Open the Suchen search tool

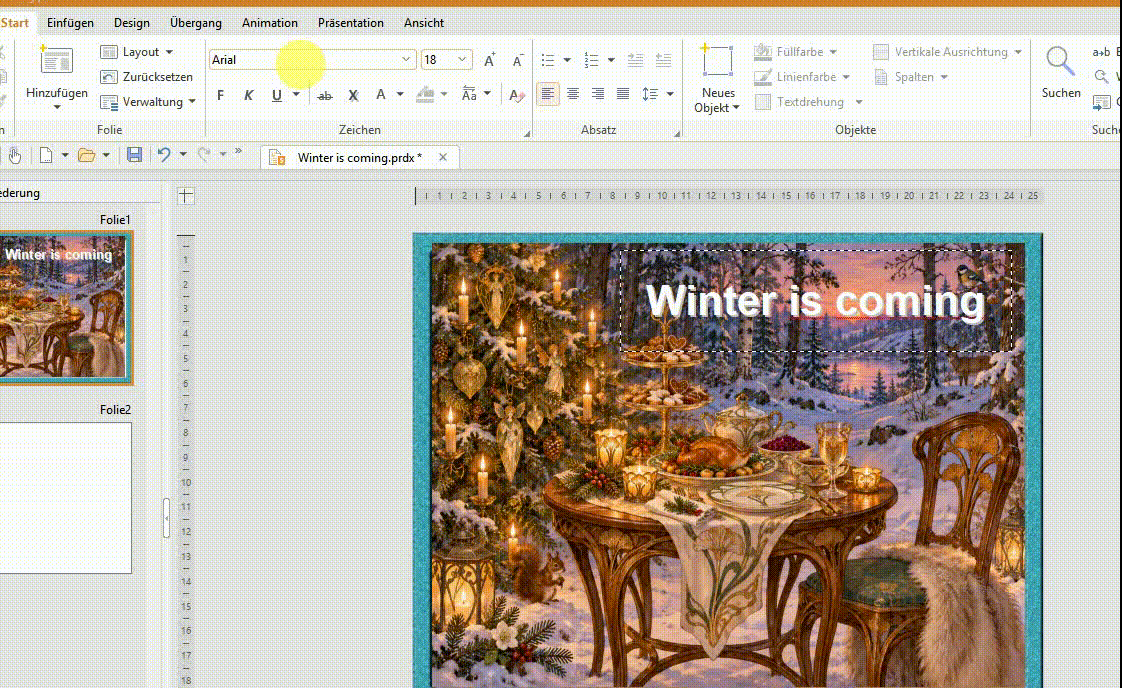point(1060,72)
